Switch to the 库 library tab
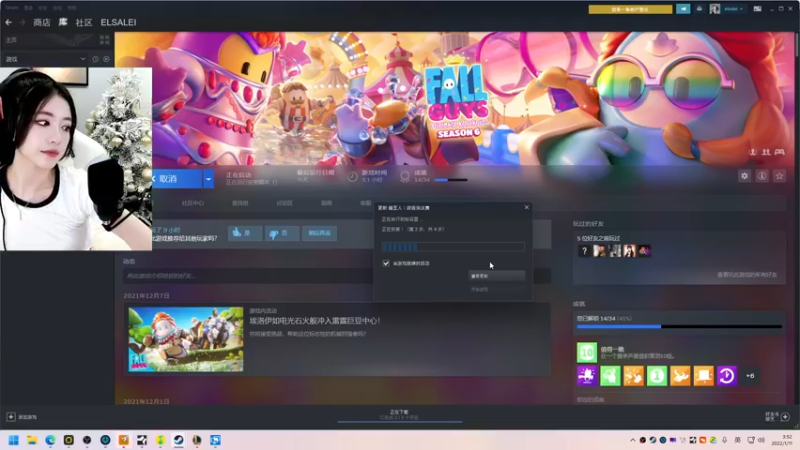This screenshot has height=450, width=800. click(63, 22)
